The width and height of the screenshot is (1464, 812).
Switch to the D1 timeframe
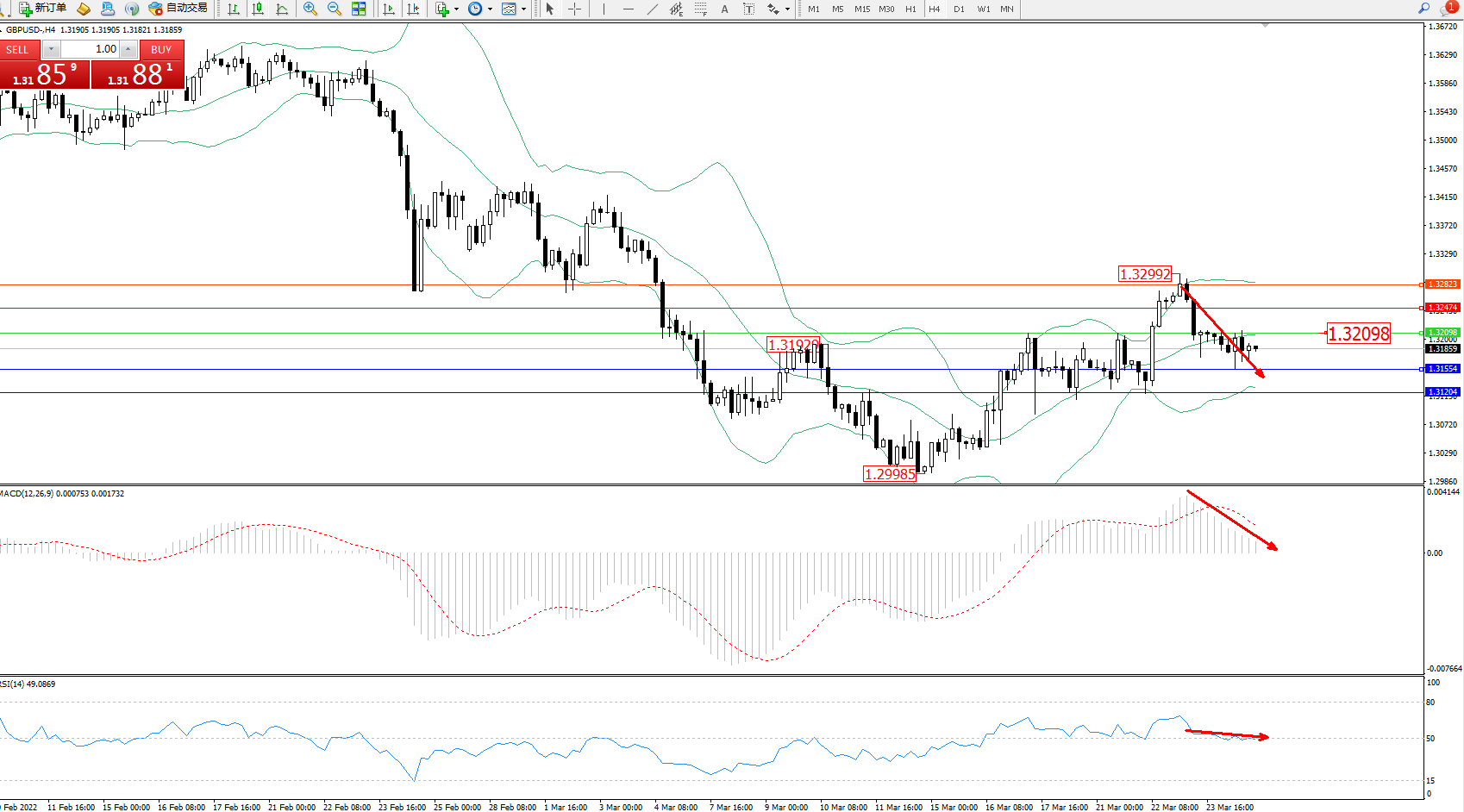[959, 9]
